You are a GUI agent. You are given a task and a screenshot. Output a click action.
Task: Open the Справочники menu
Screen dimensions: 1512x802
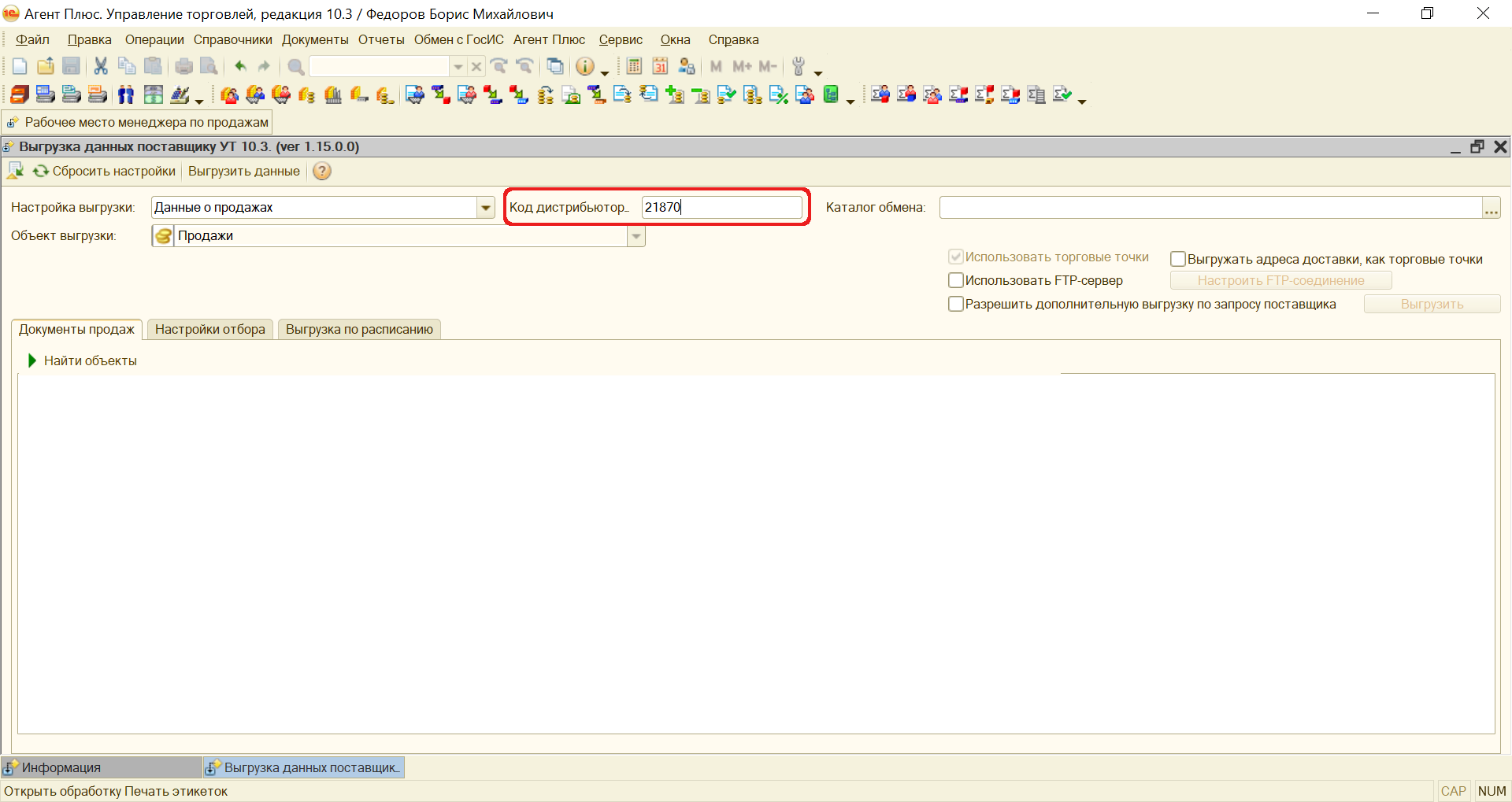232,40
